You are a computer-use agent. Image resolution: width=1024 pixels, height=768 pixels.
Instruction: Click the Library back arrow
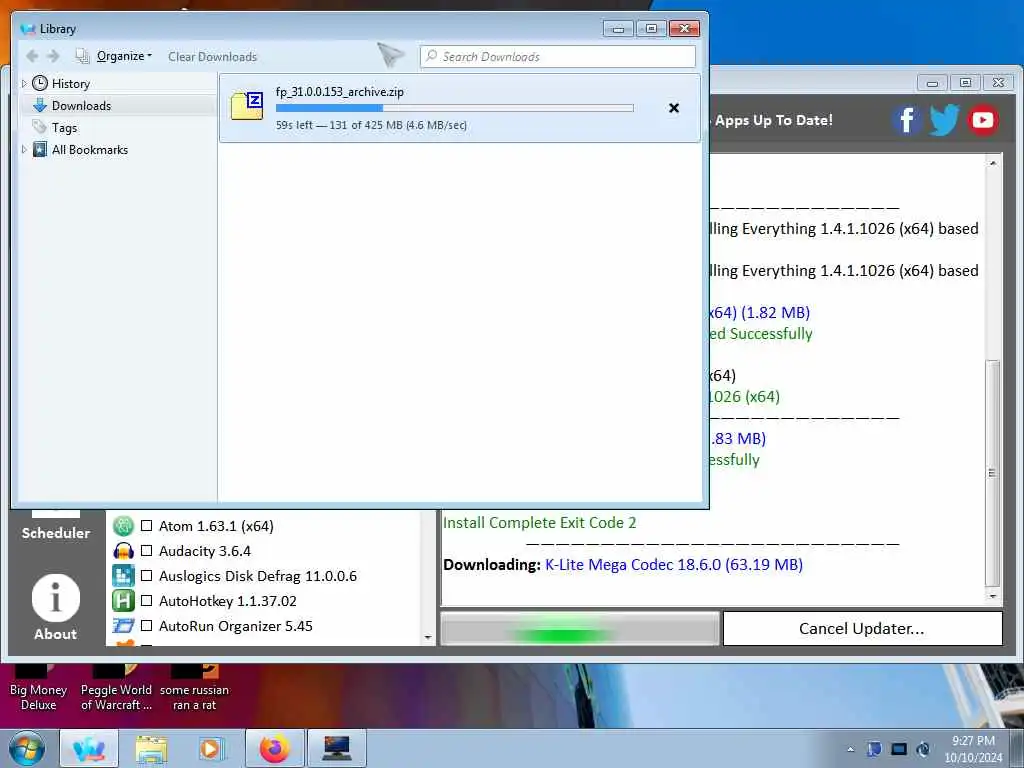[32, 57]
